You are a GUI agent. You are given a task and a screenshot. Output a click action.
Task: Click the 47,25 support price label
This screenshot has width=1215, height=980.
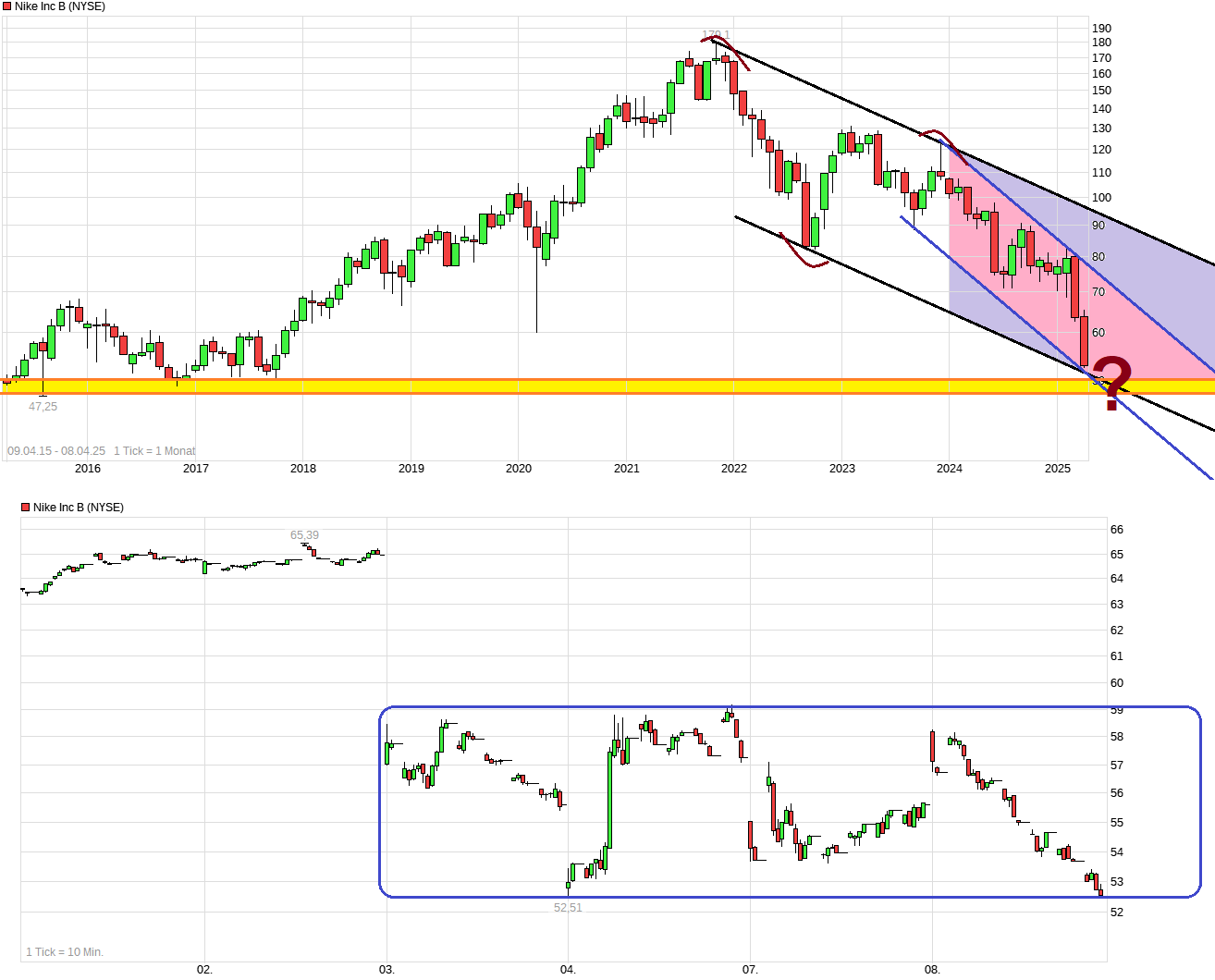tap(43, 406)
